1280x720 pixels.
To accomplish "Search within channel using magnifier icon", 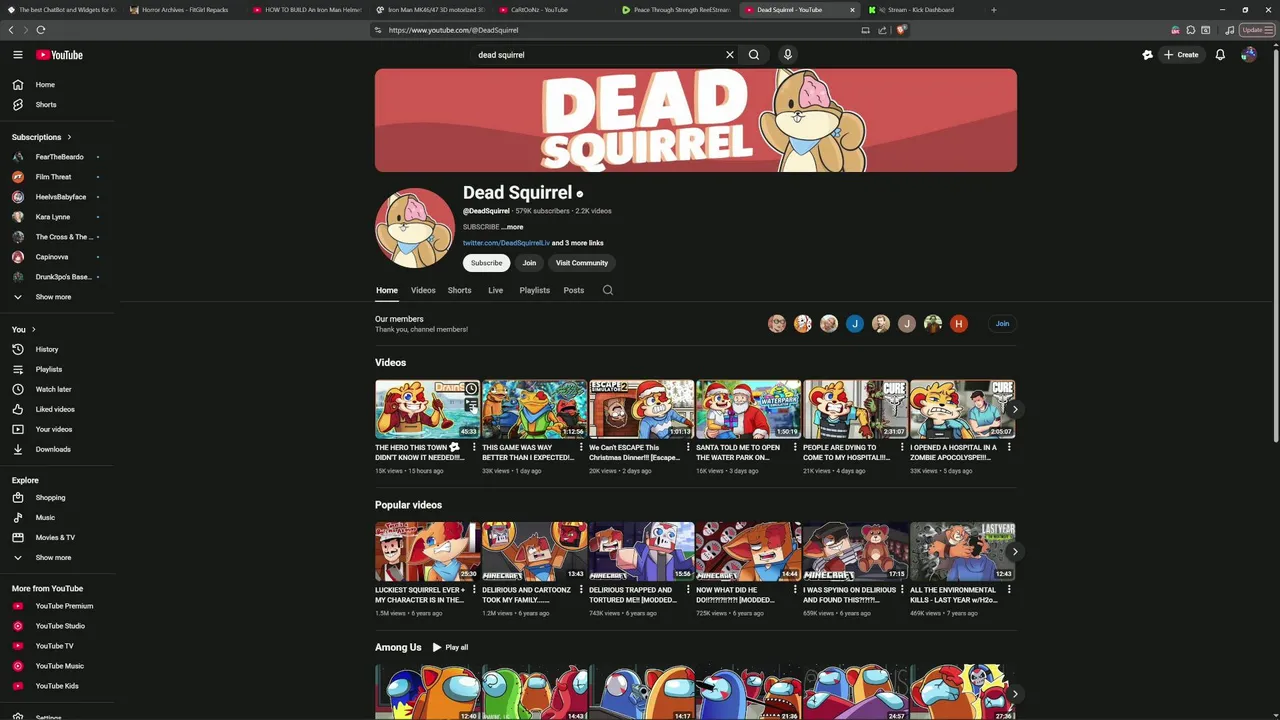I will click(607, 290).
